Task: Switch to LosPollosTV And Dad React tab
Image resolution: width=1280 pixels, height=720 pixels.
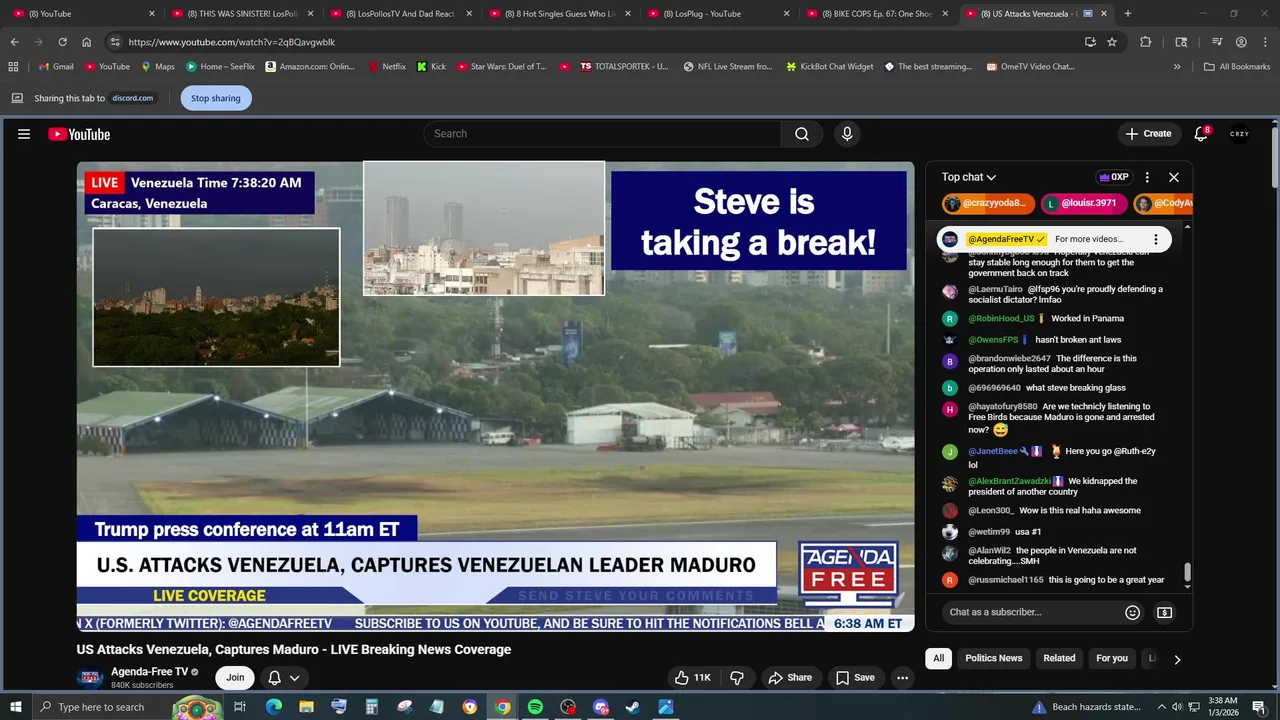Action: (402, 14)
